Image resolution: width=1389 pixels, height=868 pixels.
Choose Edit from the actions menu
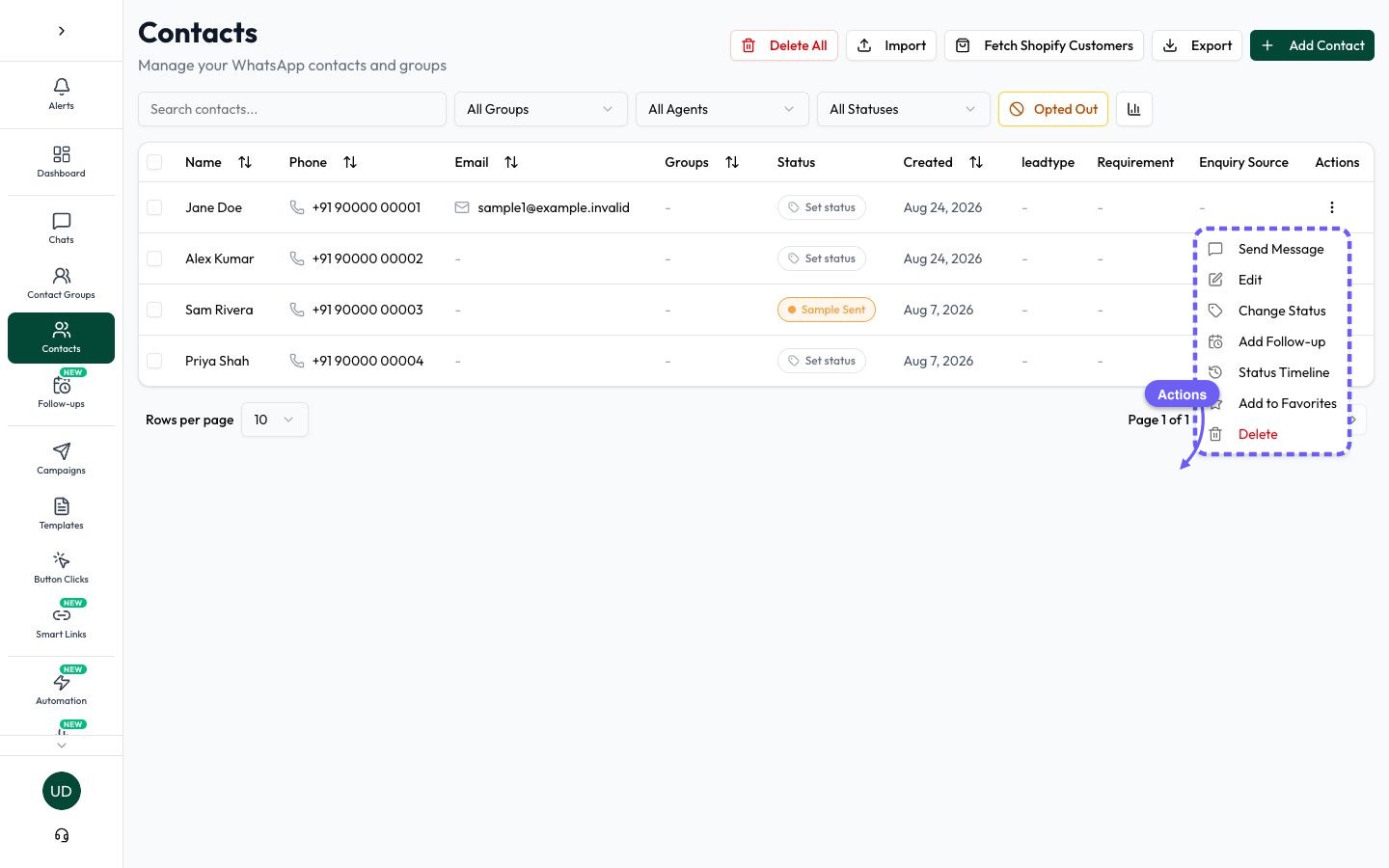1271,280
